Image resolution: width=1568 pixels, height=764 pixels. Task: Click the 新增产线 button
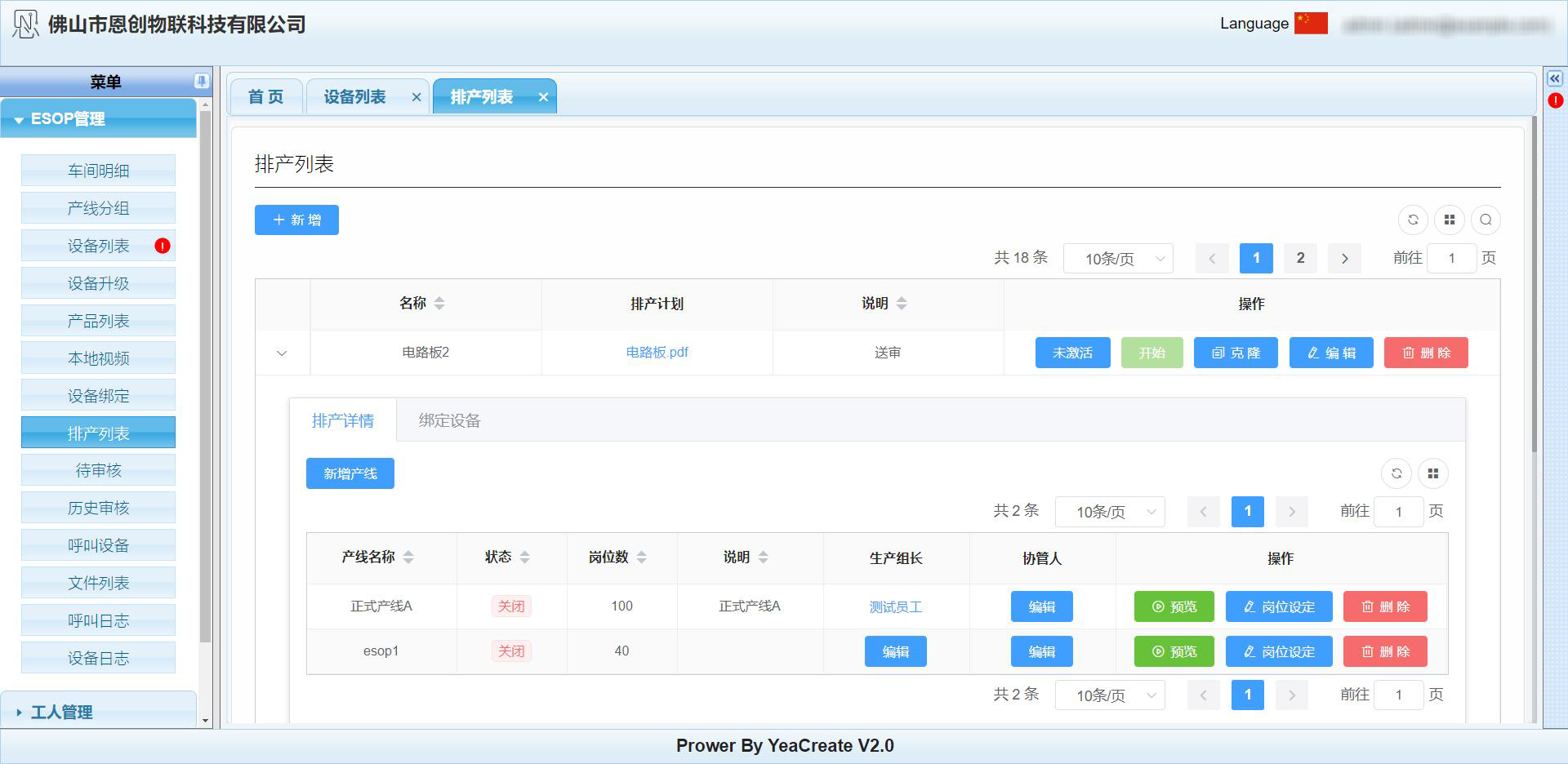point(350,473)
